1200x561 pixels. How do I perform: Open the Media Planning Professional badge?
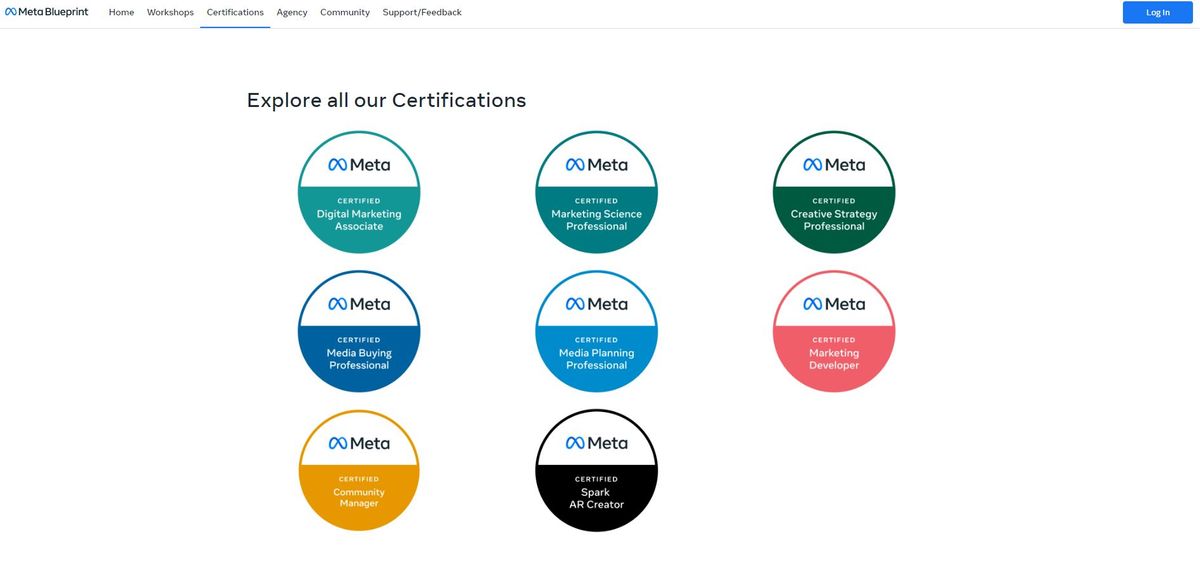click(x=597, y=331)
